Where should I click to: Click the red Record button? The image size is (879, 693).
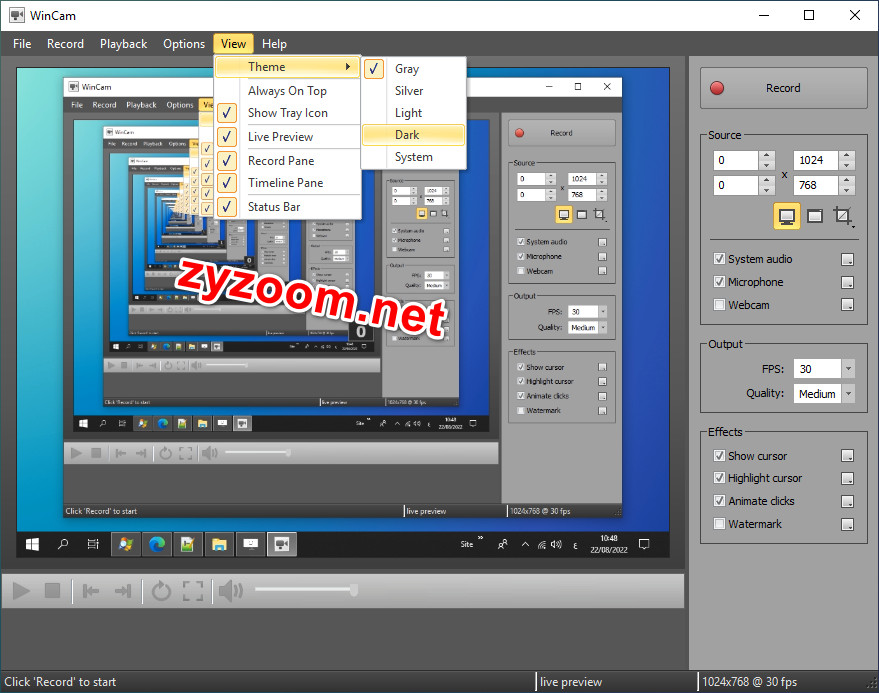click(783, 88)
